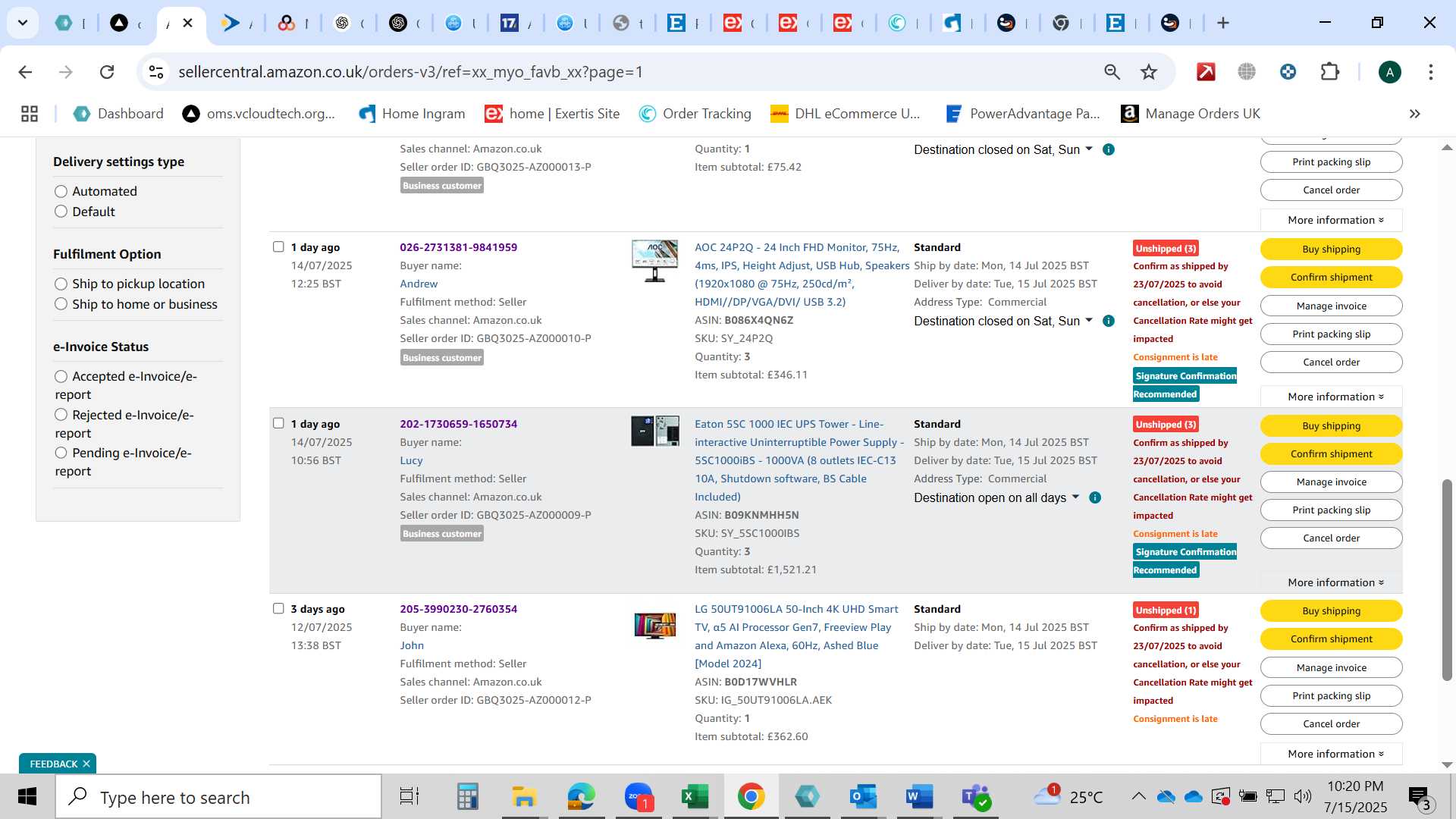The height and width of the screenshot is (819, 1456).
Task: Click the Eaton UPS product thumbnail
Action: click(x=654, y=431)
